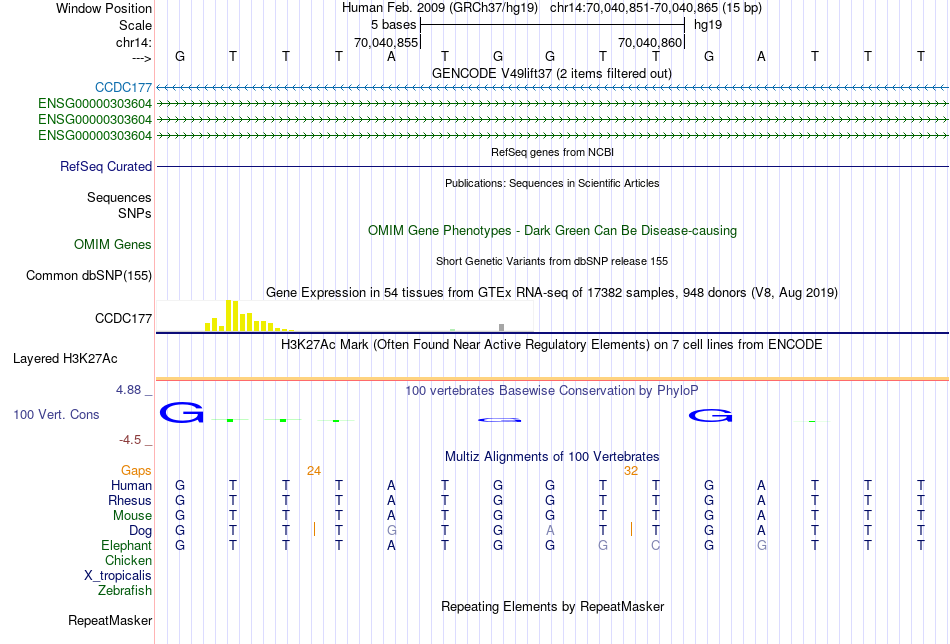Click the -4.5 lower scale value
950x644 pixels.
tap(130, 439)
